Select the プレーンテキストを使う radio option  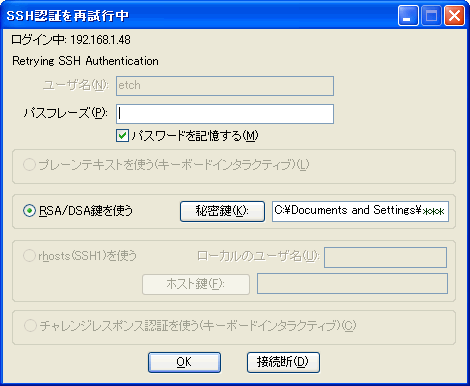29,165
